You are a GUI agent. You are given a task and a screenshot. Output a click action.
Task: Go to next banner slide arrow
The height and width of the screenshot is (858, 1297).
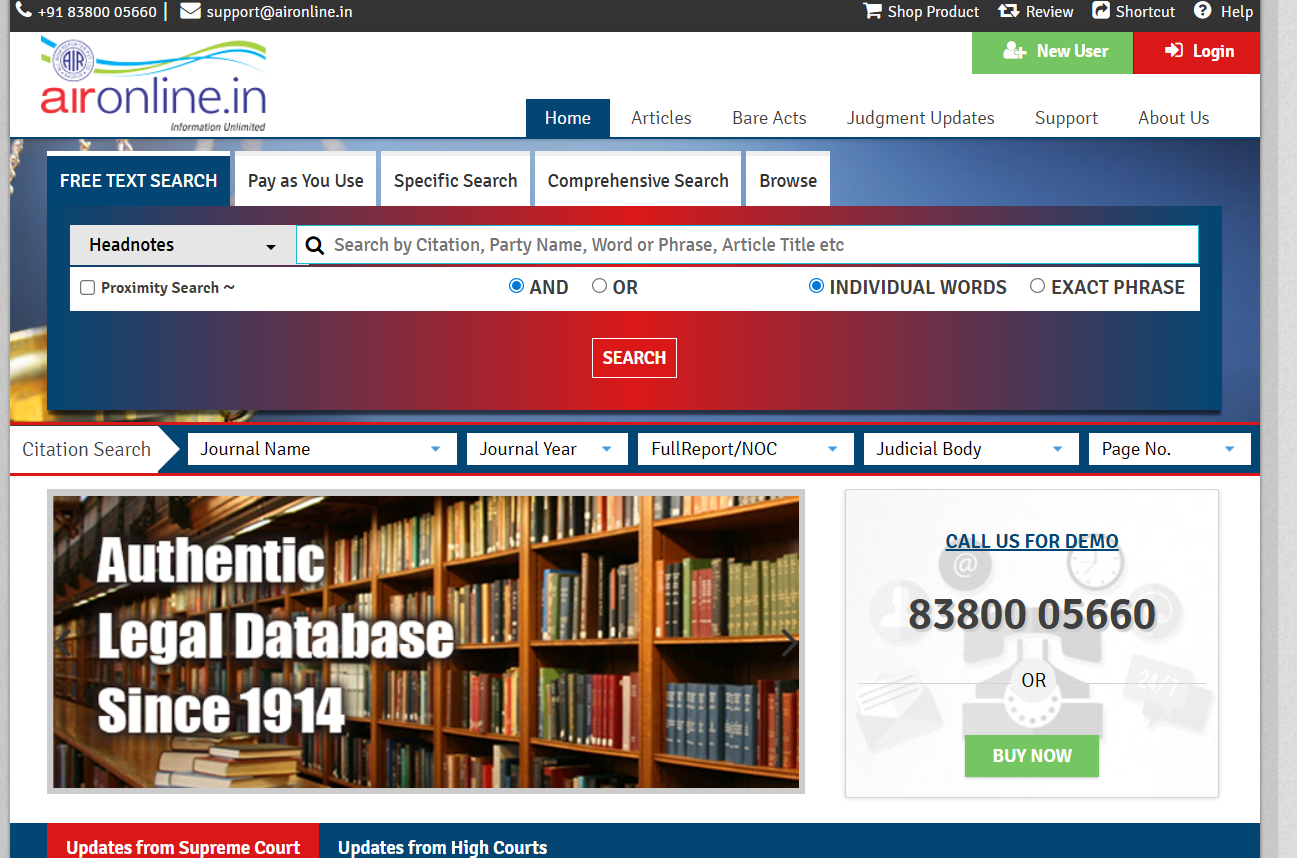pyautogui.click(x=788, y=642)
